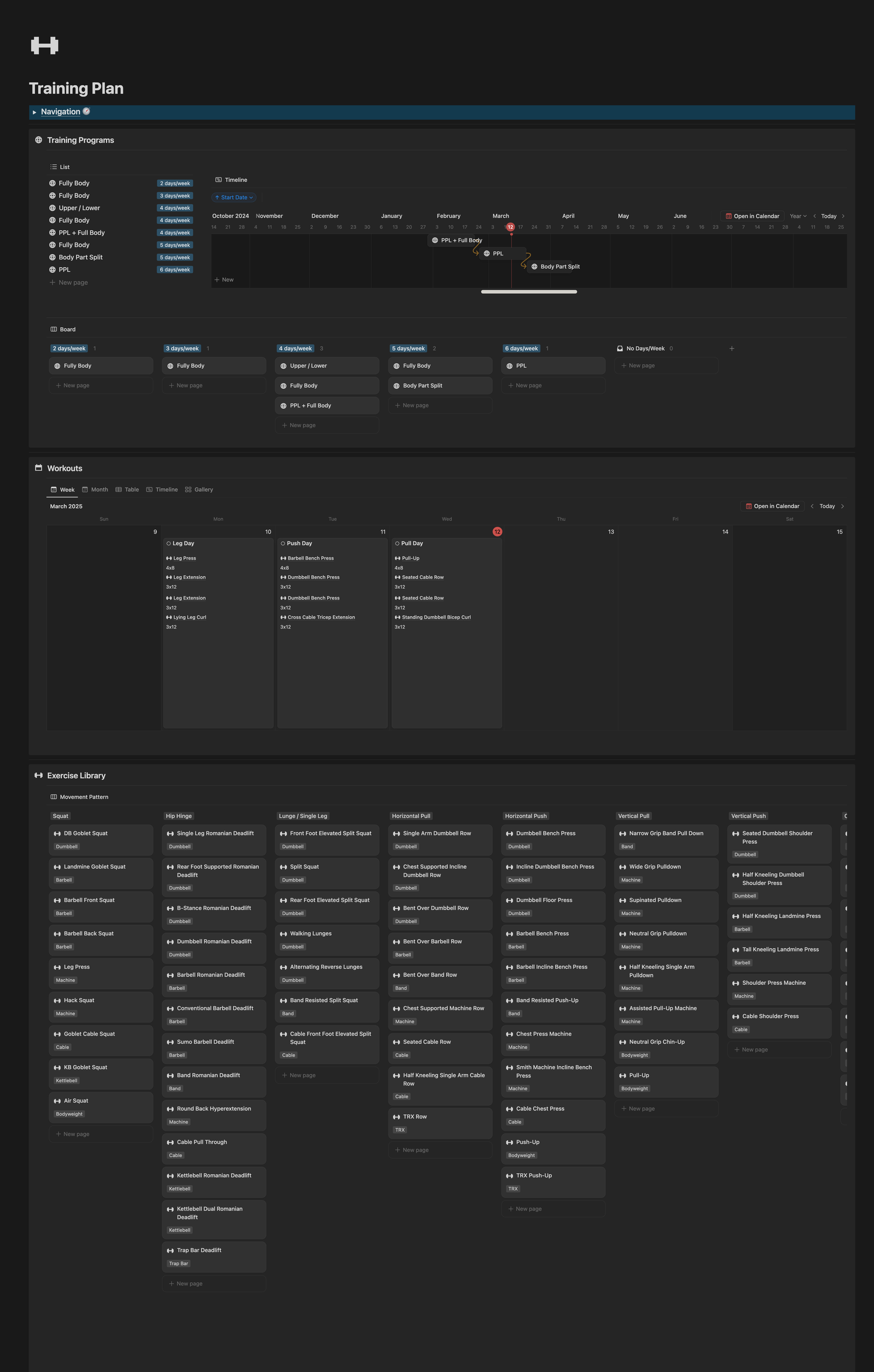Screen dimensions: 874x1372
Task: Click the 6 days/week tag beside PPL
Action: pos(175,270)
